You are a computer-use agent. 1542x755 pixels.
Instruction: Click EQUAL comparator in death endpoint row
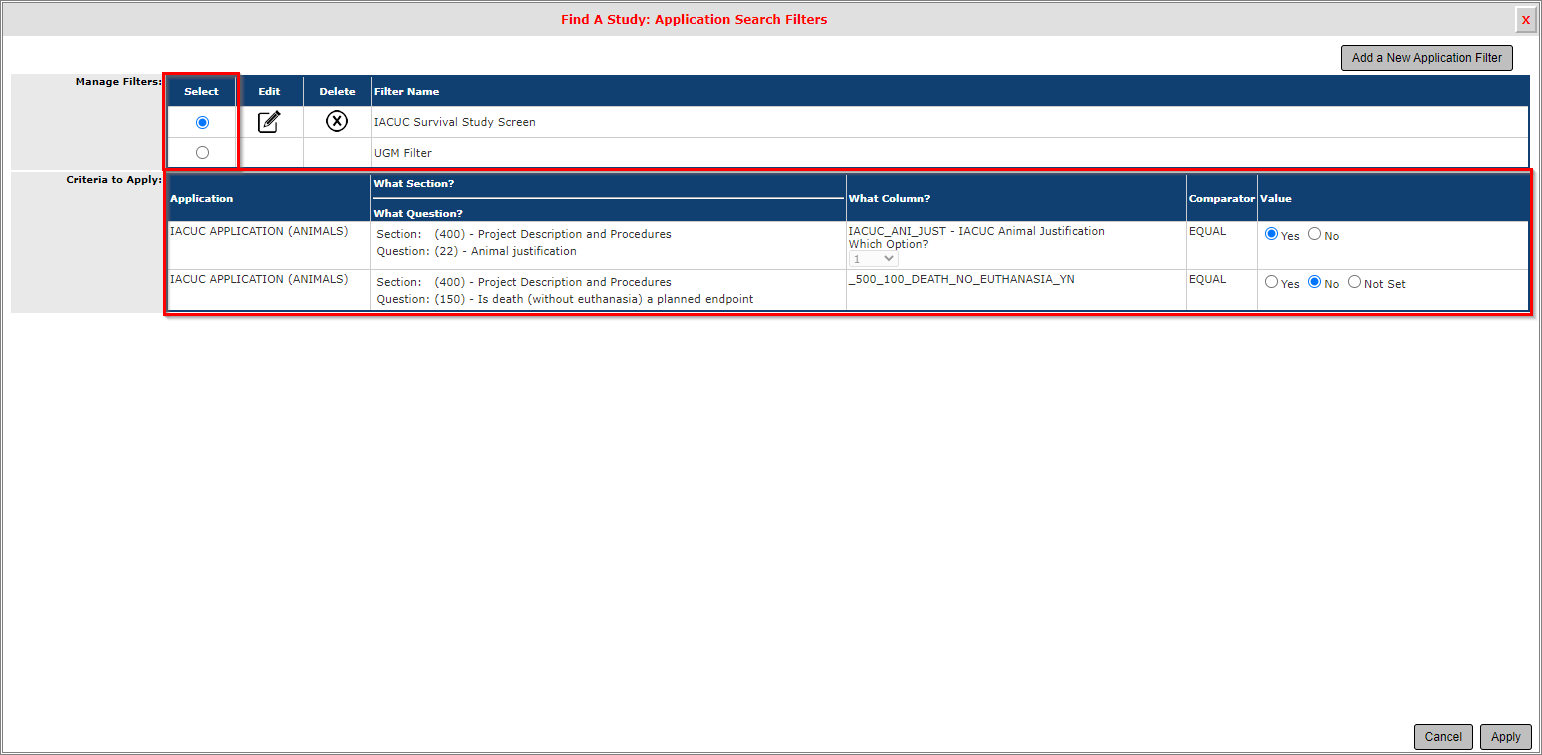point(1207,279)
